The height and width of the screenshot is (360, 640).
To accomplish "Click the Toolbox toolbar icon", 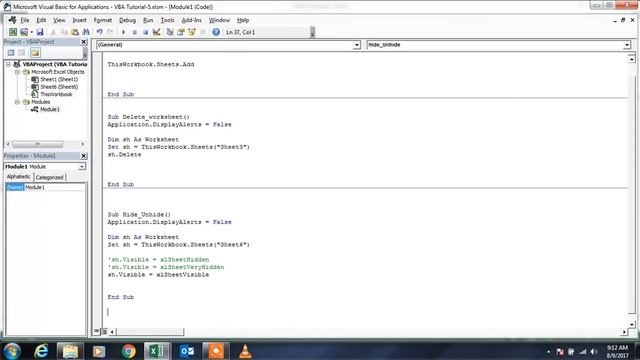I will pos(203,32).
